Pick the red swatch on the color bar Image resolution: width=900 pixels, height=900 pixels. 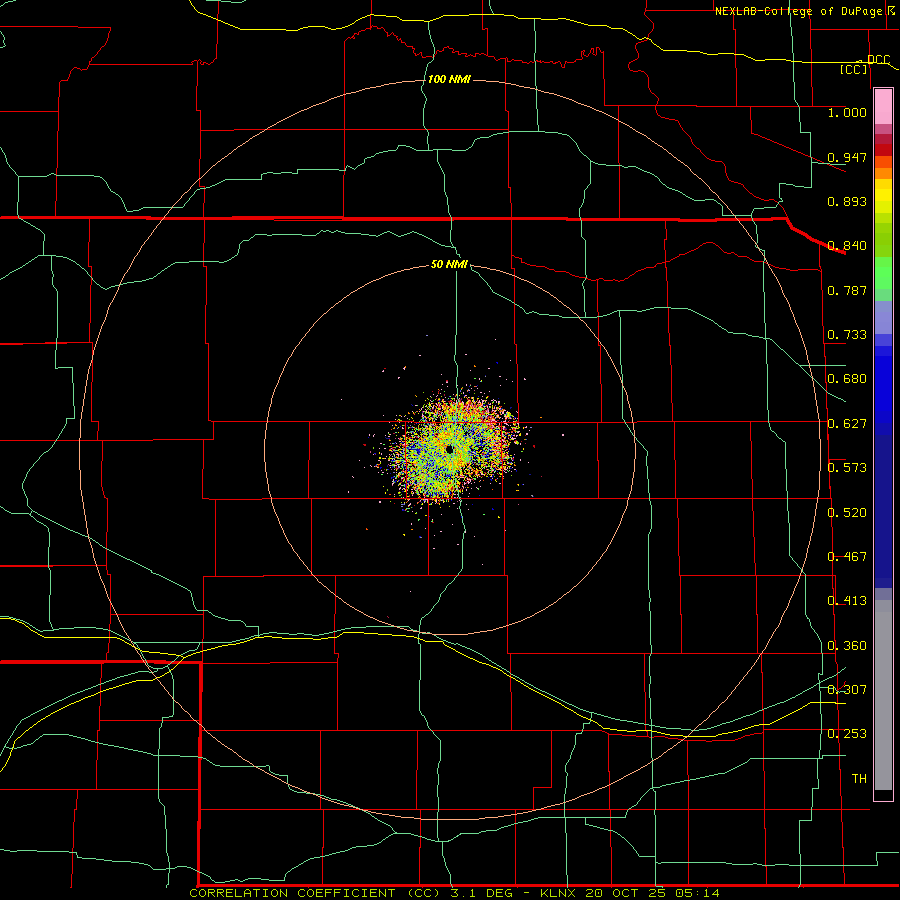tap(883, 150)
